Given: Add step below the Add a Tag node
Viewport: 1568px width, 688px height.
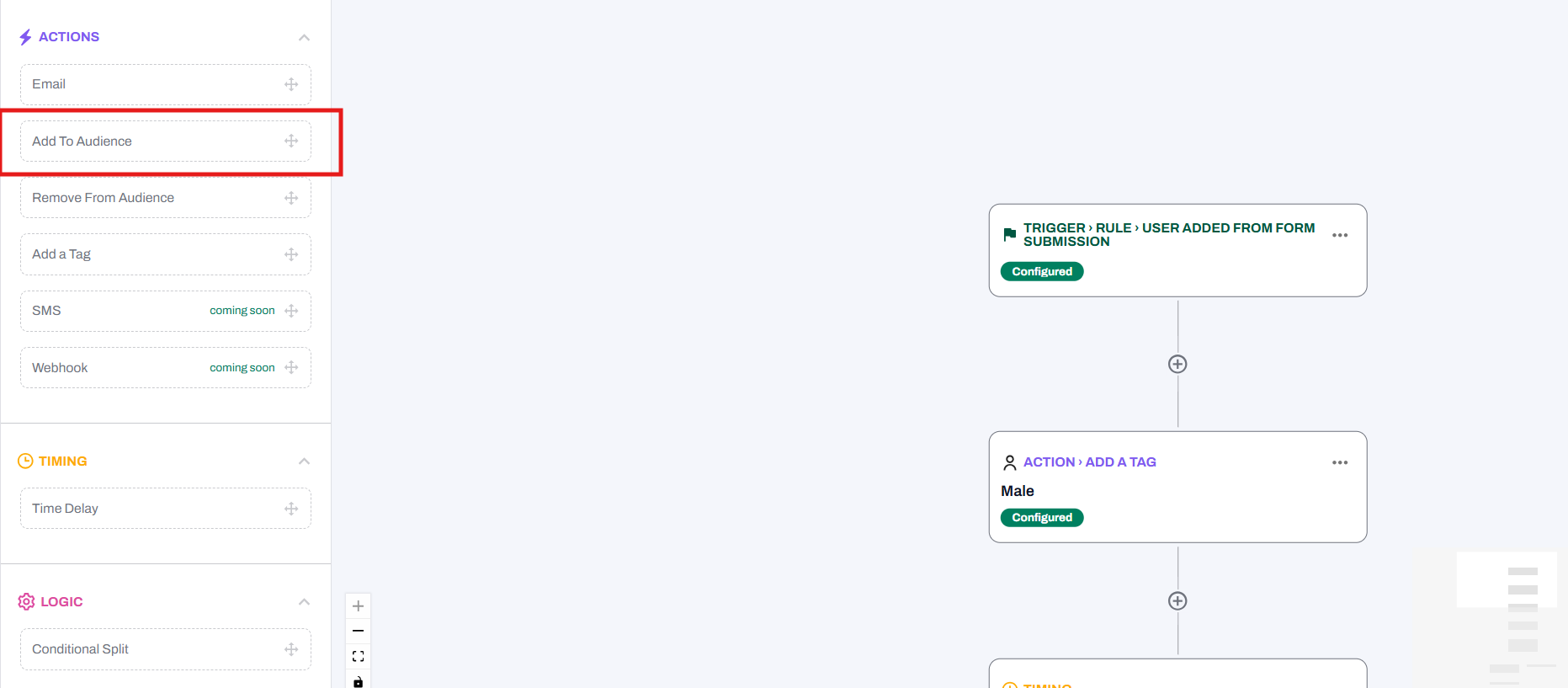Looking at the screenshot, I should [1177, 600].
